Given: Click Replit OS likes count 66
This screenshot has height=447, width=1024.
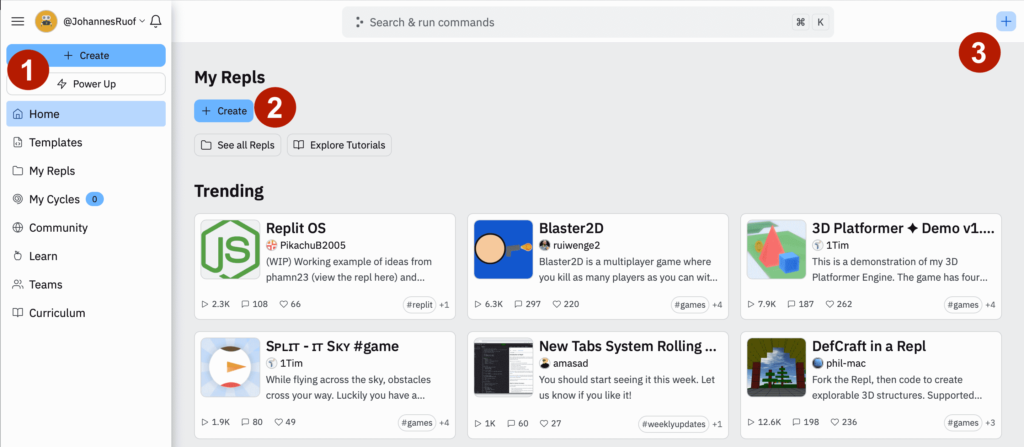Looking at the screenshot, I should pyautogui.click(x=290, y=305).
